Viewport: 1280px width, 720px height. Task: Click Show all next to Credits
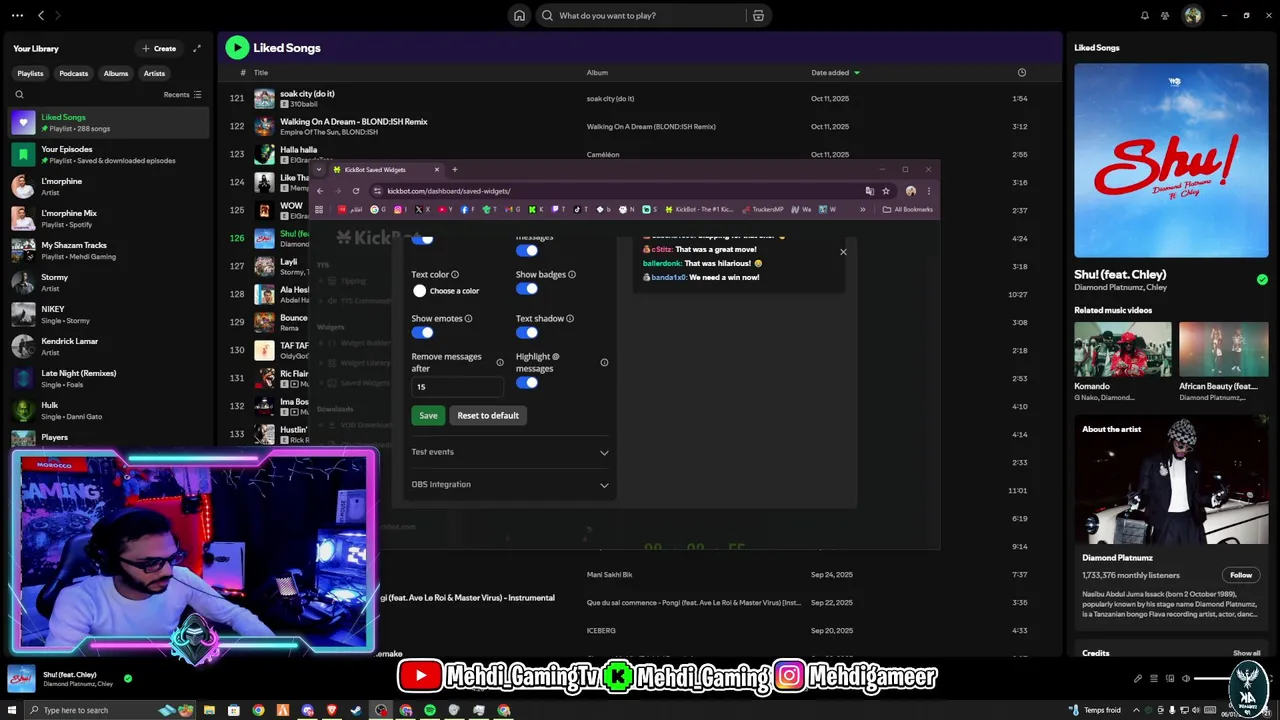point(1247,653)
